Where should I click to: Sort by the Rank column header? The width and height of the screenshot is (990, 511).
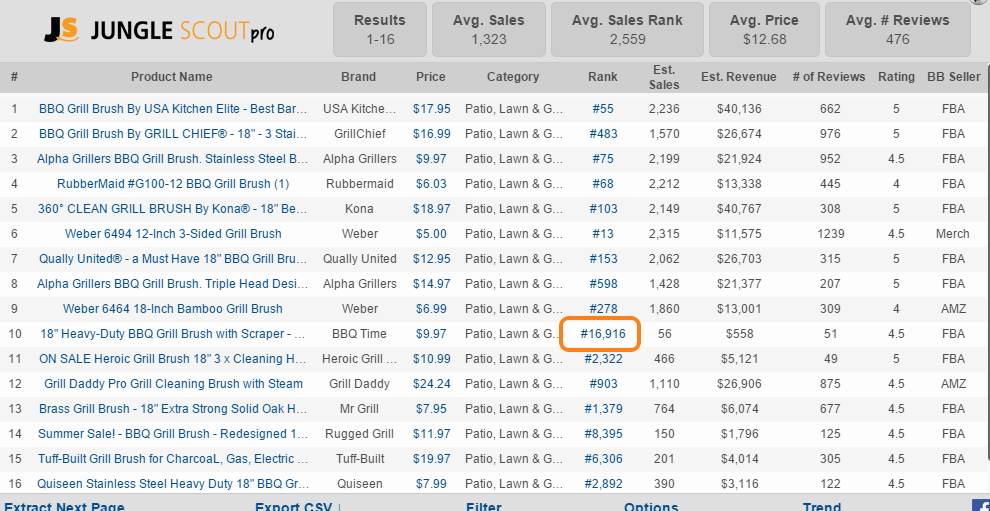point(603,77)
